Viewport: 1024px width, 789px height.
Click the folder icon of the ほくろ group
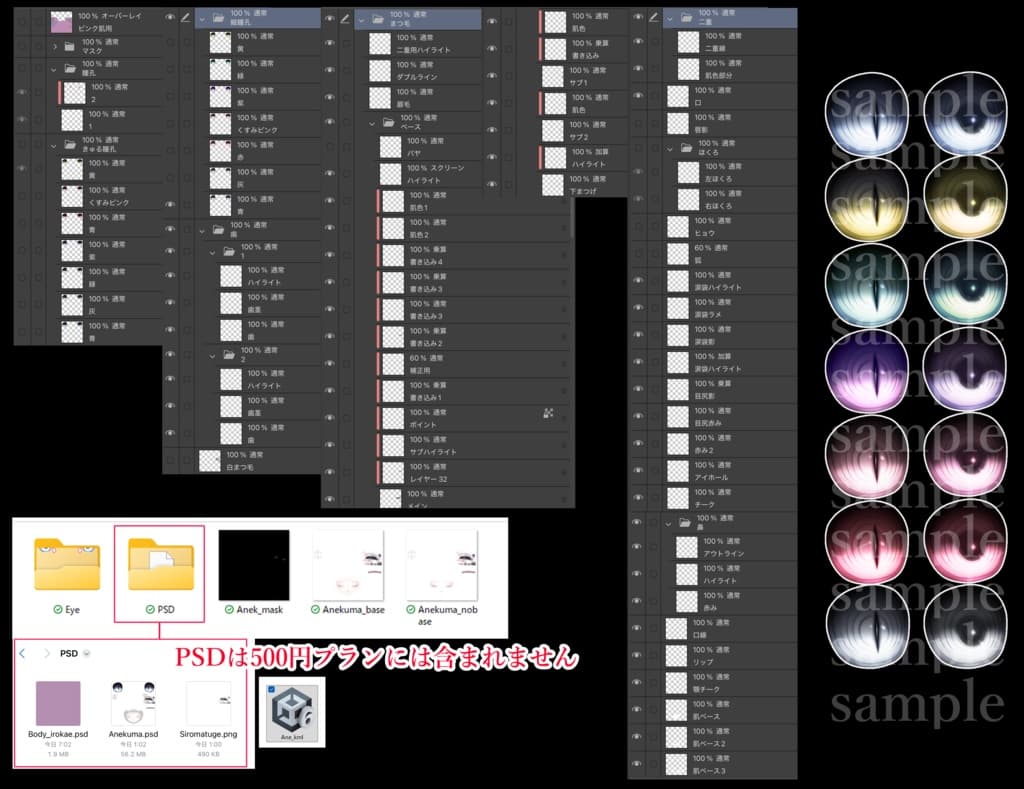[x=686, y=148]
